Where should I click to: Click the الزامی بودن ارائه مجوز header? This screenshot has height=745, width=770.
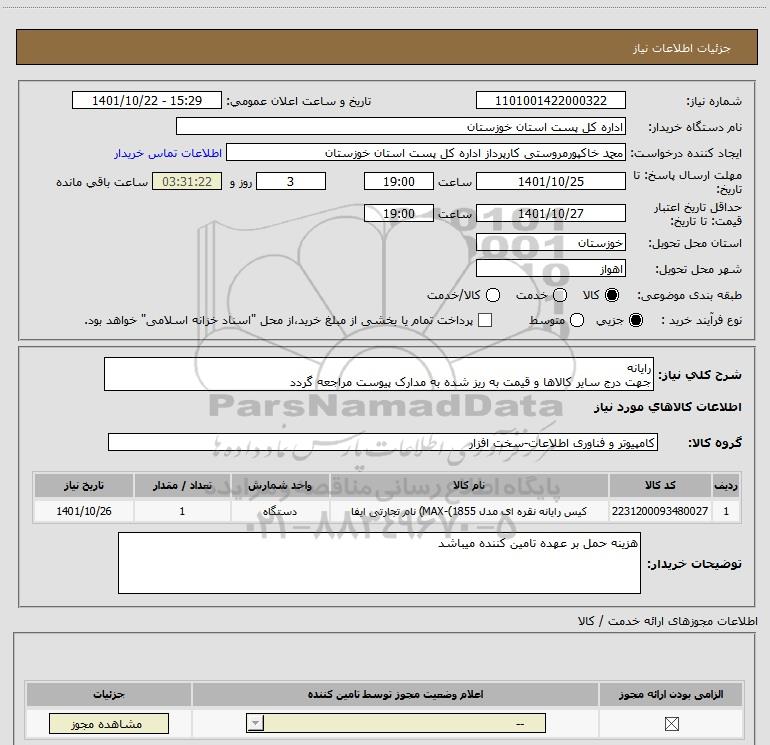click(671, 694)
